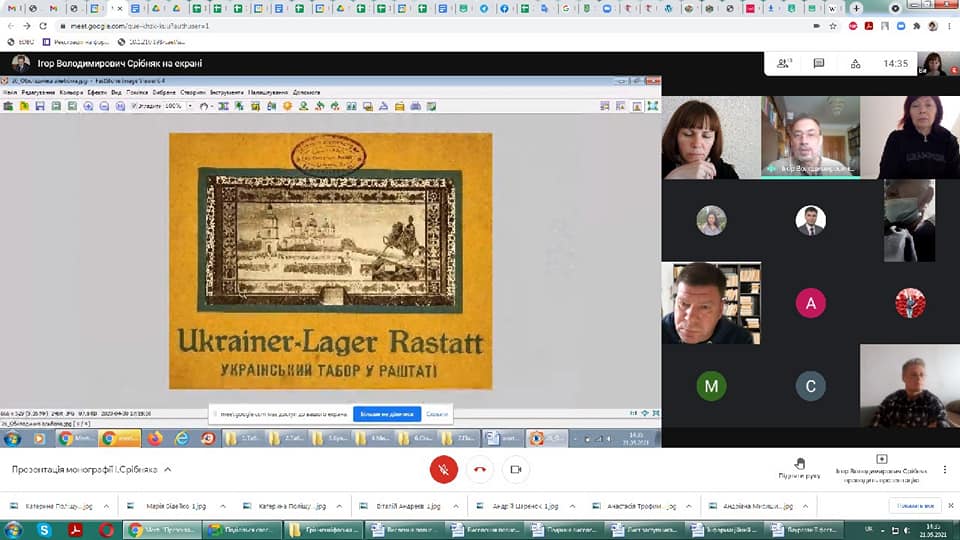This screenshot has height=540, width=960.
Task: Toggle the camera on or off
Action: coord(516,469)
